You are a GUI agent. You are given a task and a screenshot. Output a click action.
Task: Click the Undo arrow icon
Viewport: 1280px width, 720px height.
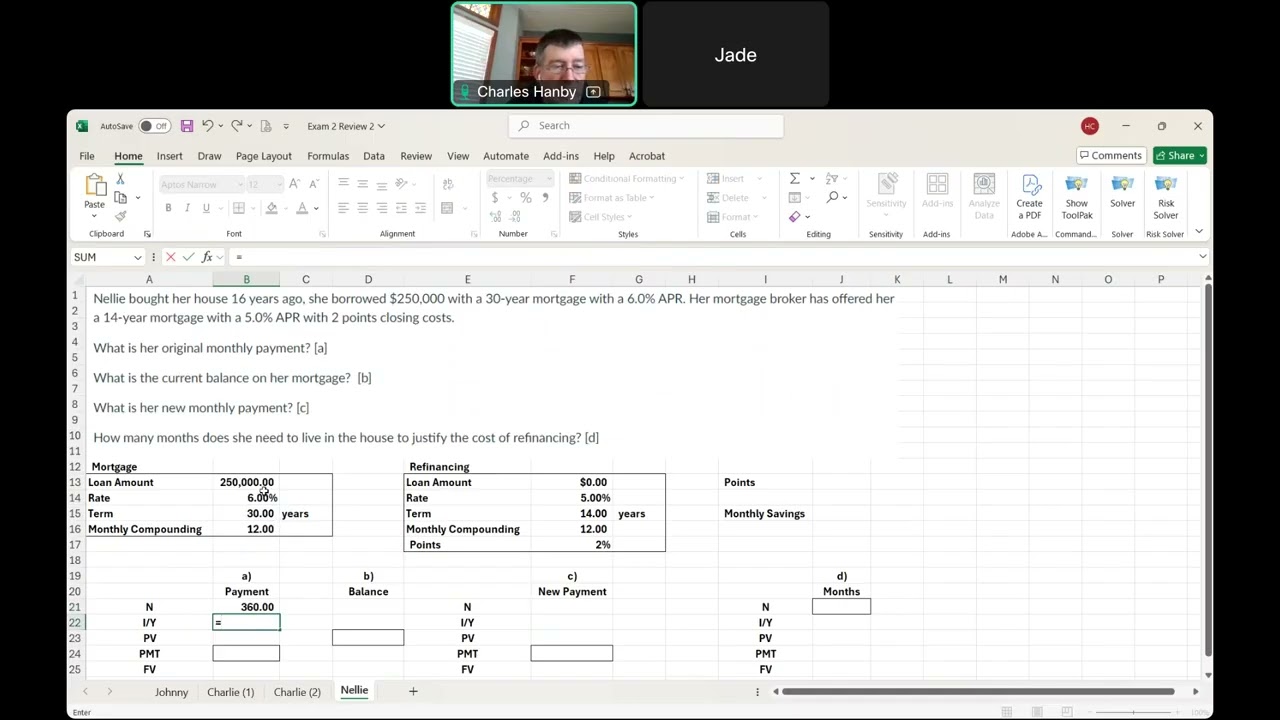tap(207, 126)
